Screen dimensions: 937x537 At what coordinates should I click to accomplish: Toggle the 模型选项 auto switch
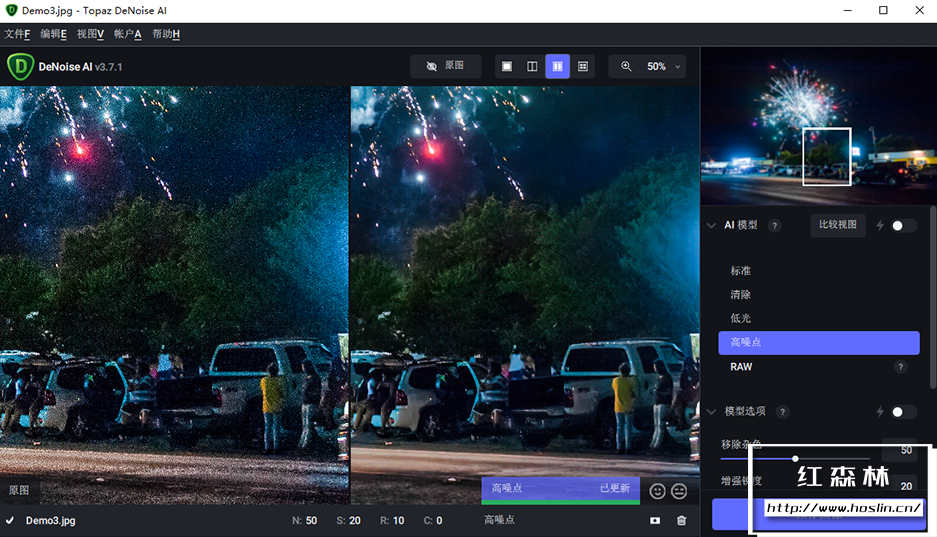[903, 412]
